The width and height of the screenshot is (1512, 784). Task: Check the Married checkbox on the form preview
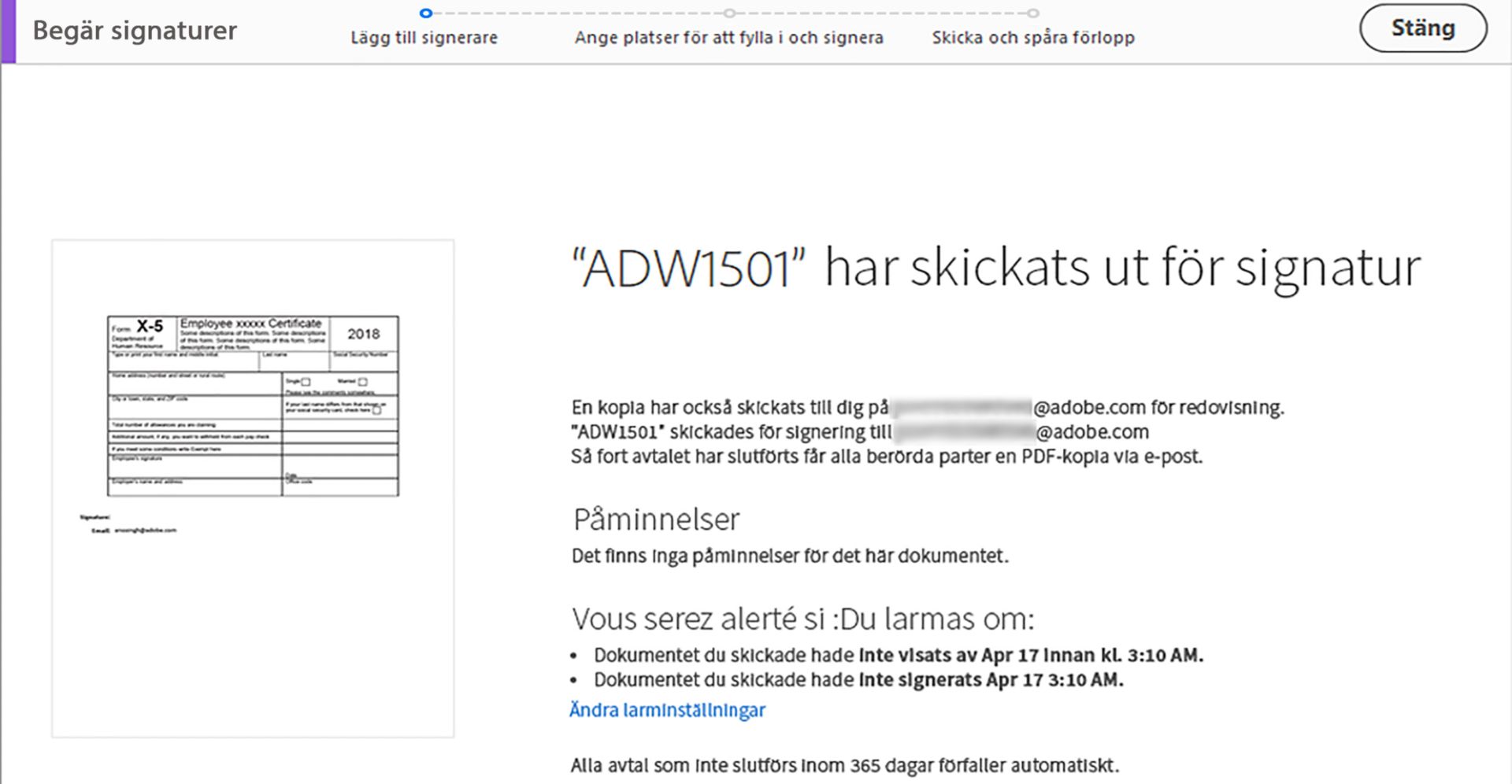point(362,382)
